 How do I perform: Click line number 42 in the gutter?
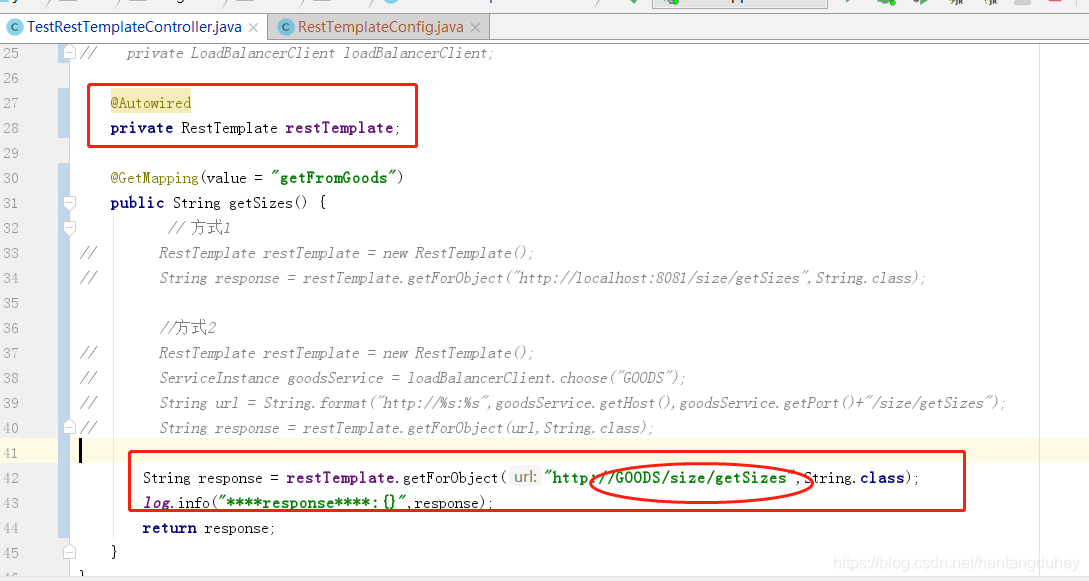point(10,478)
